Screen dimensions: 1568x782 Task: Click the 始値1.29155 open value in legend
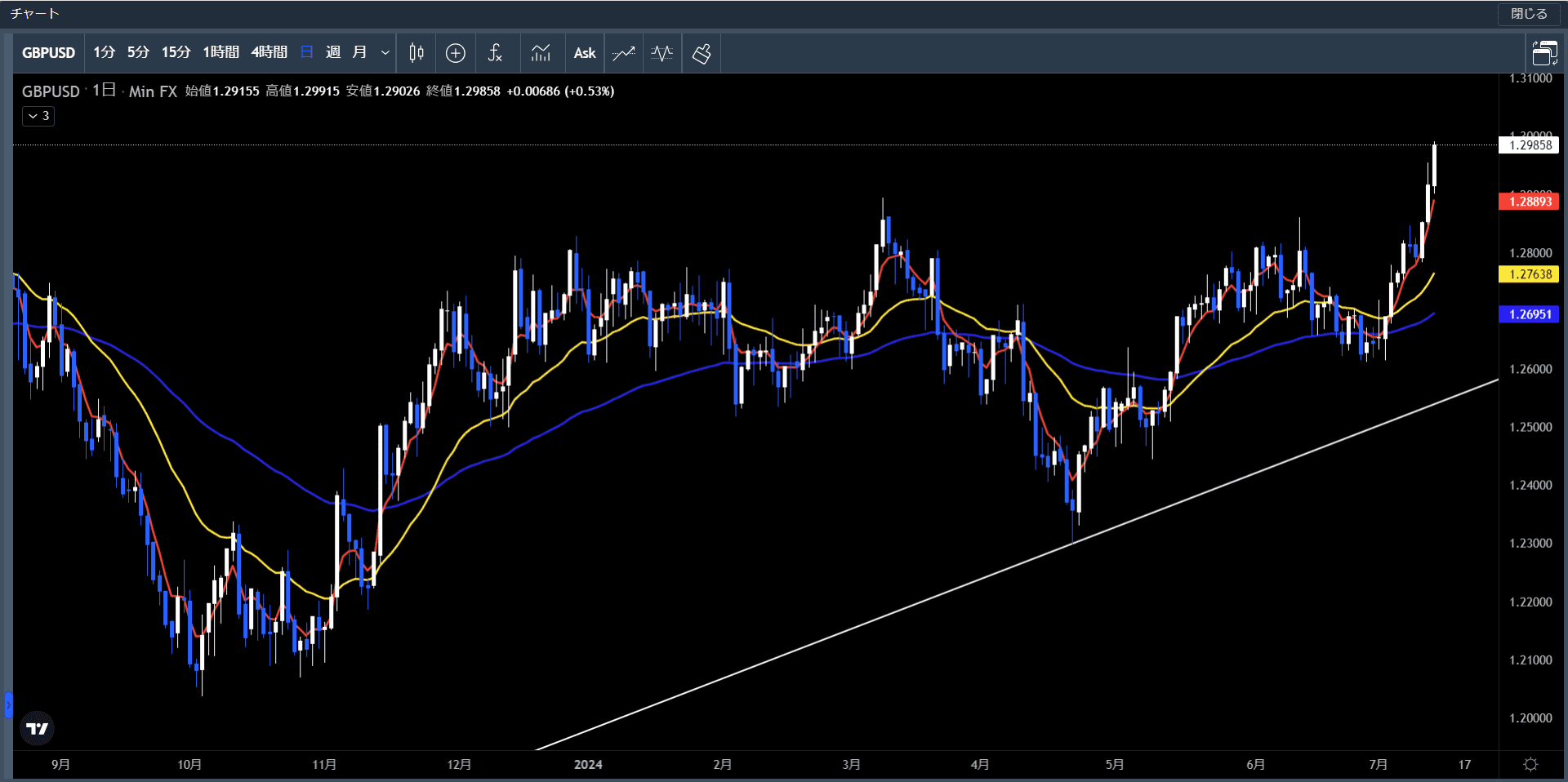pyautogui.click(x=222, y=91)
